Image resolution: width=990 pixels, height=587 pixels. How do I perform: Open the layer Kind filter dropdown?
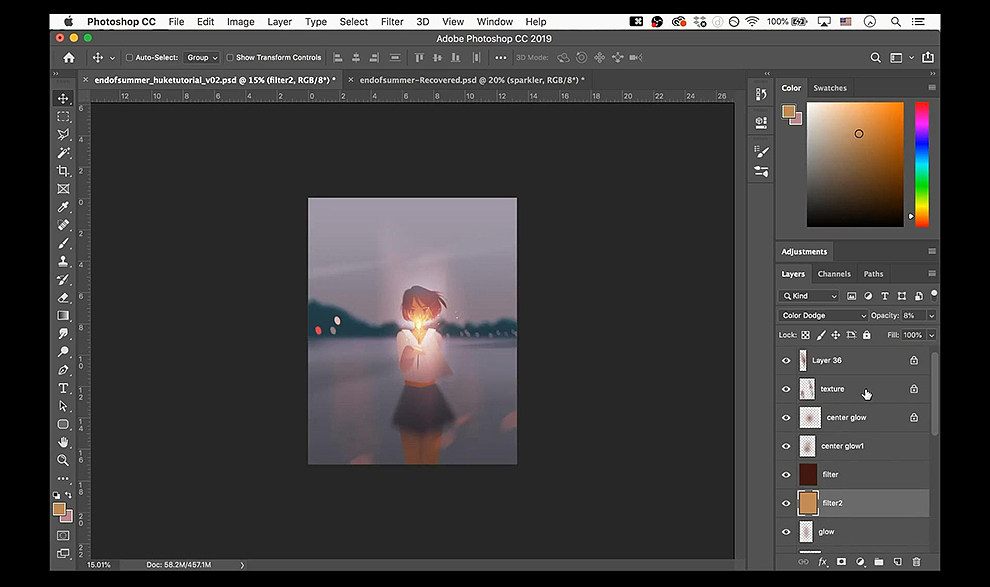click(809, 296)
